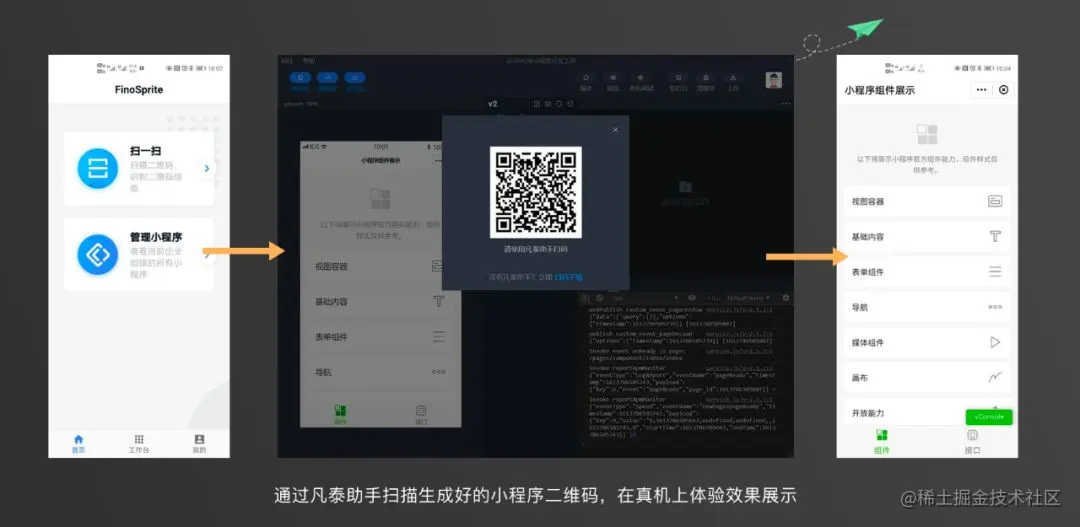Open console settings gear icon
Image resolution: width=1080 pixels, height=527 pixels.
point(786,298)
